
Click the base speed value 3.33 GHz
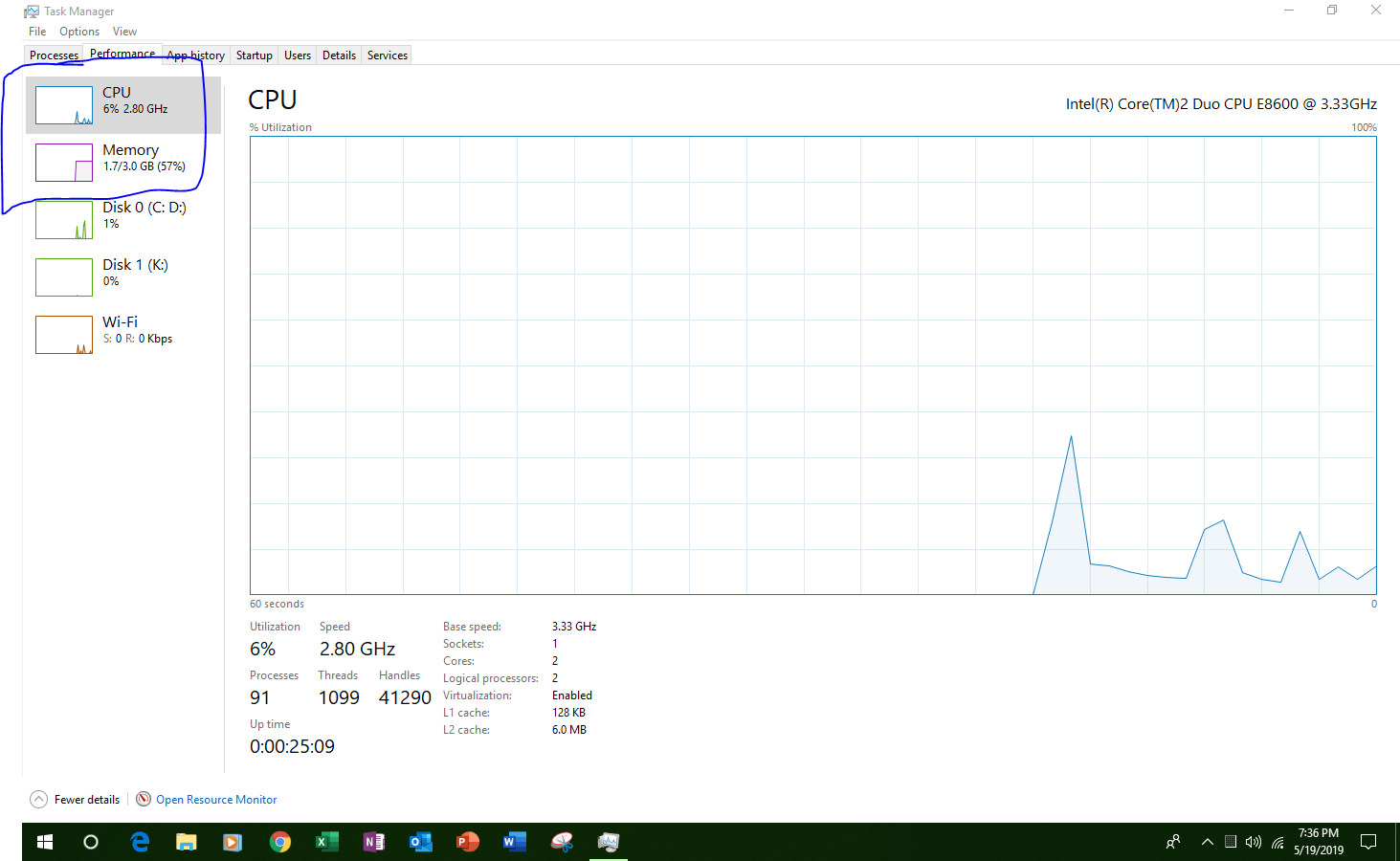[x=574, y=627]
